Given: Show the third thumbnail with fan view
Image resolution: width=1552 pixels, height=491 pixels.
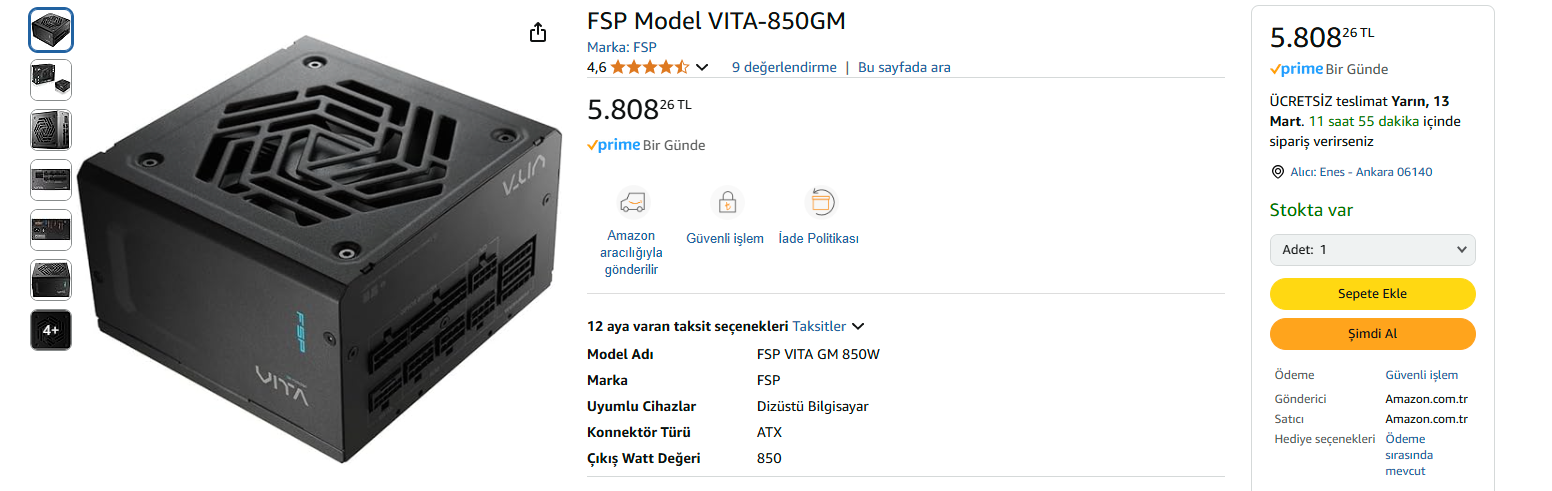Looking at the screenshot, I should tap(51, 130).
